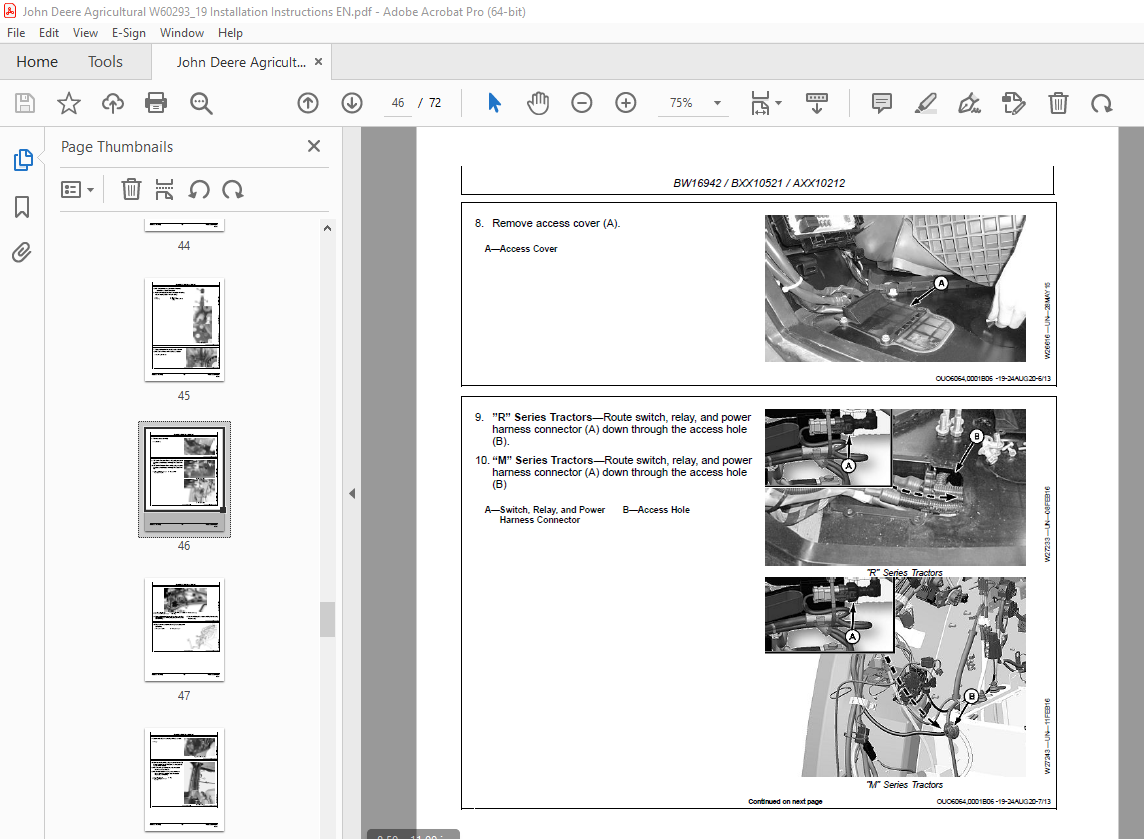Switch to the Tools tab

coord(105,62)
